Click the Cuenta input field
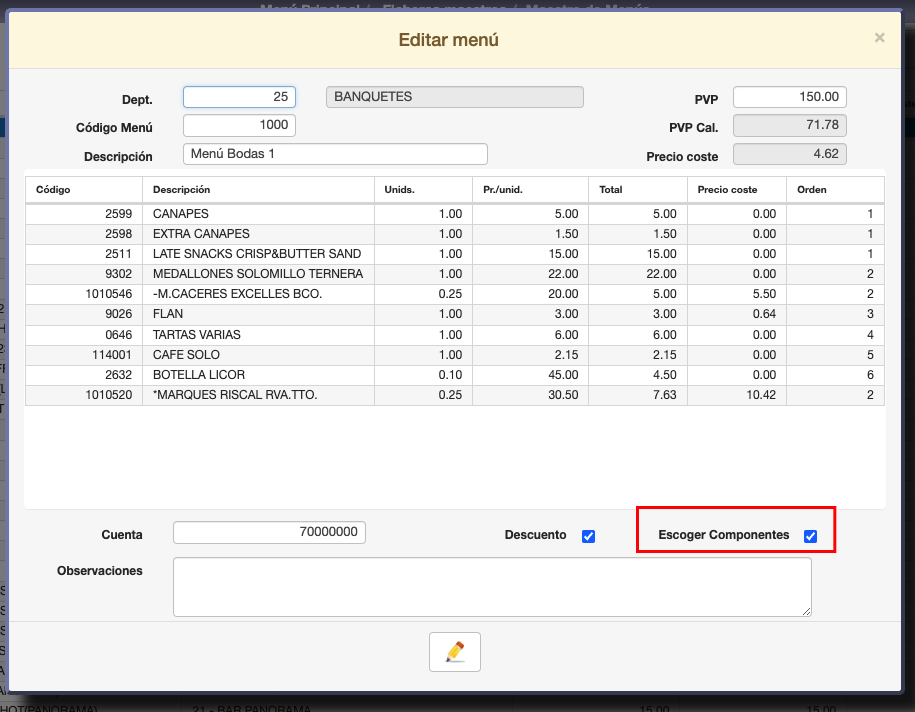 [x=269, y=533]
